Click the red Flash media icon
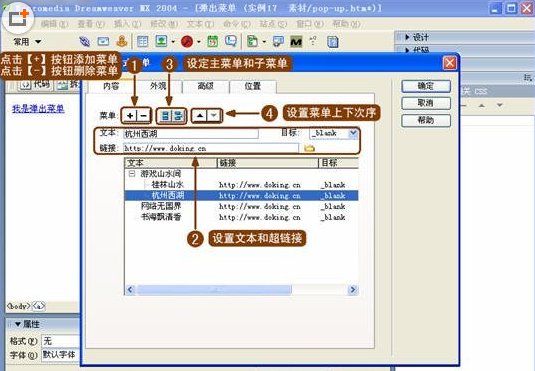The height and width of the screenshot is (371, 535). [187, 42]
